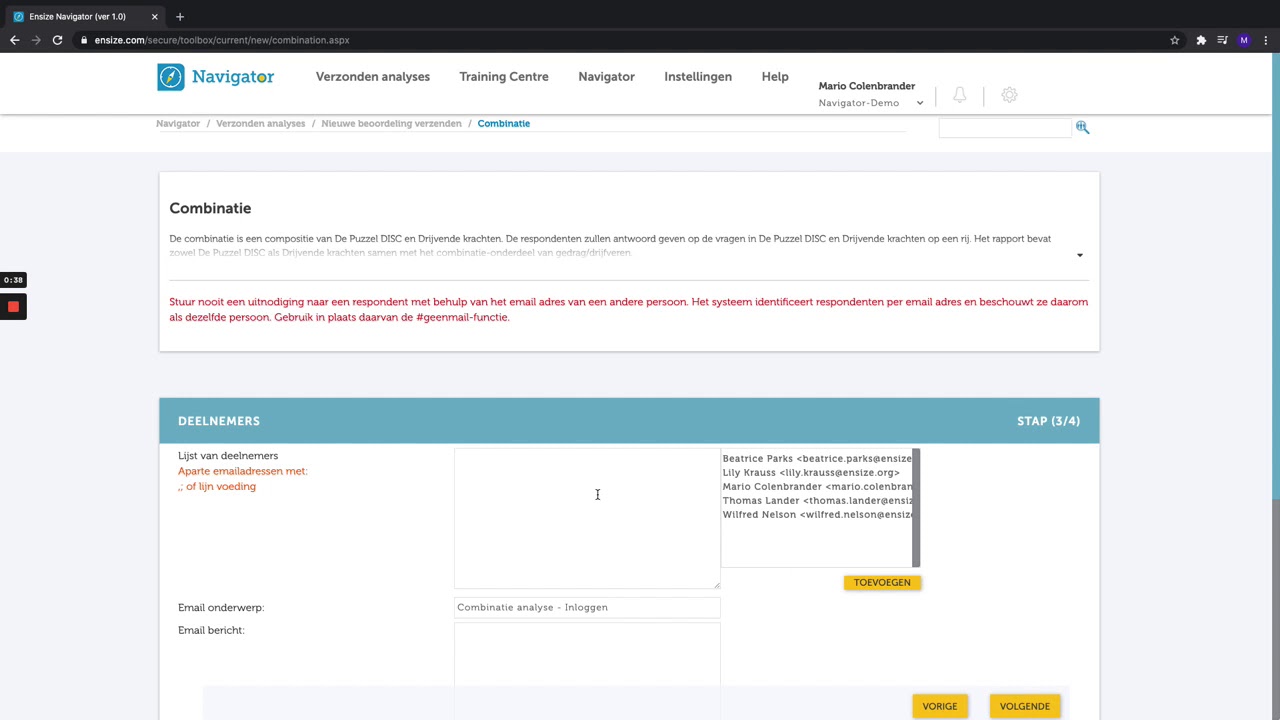Select Thomas Lander in contact list
Viewport: 1280px width, 720px height.
817,500
